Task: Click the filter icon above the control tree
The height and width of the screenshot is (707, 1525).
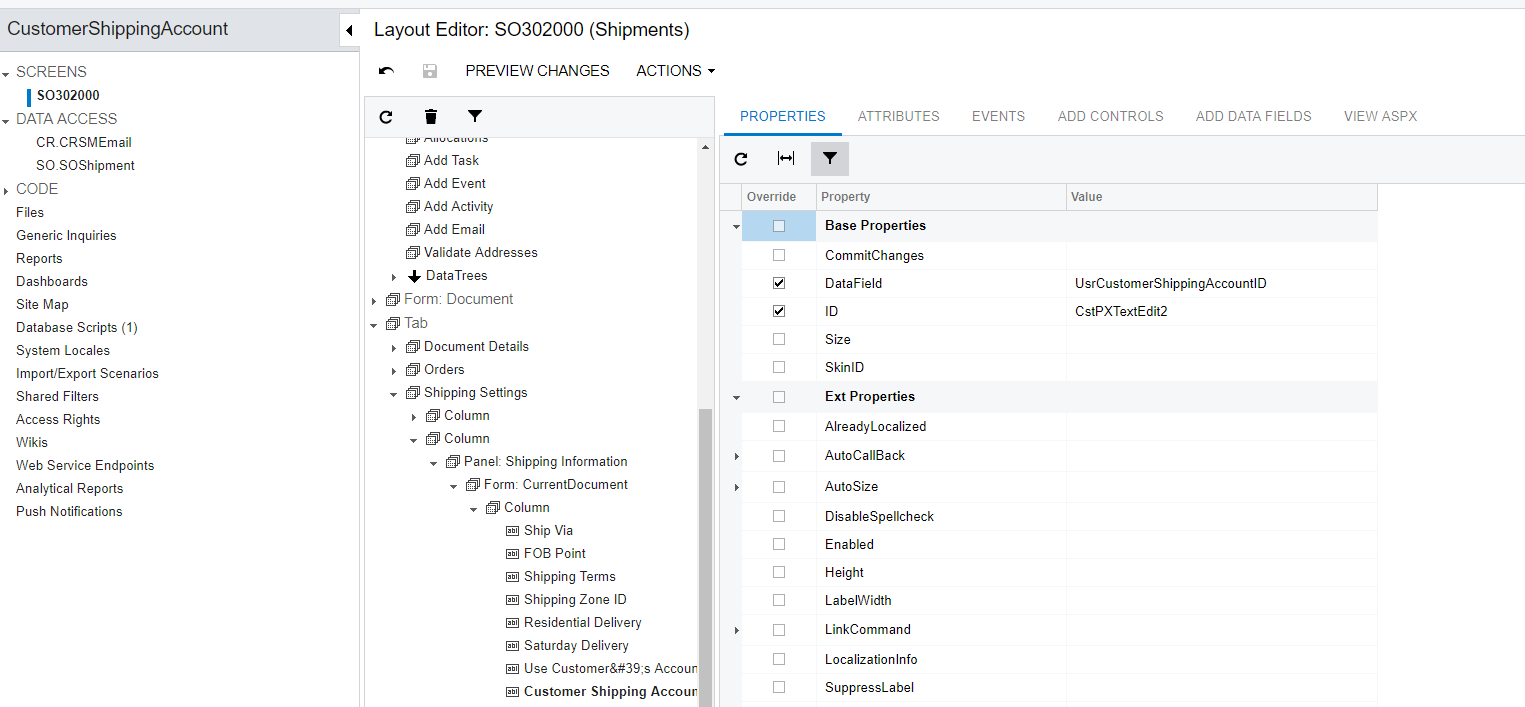Action: point(475,117)
